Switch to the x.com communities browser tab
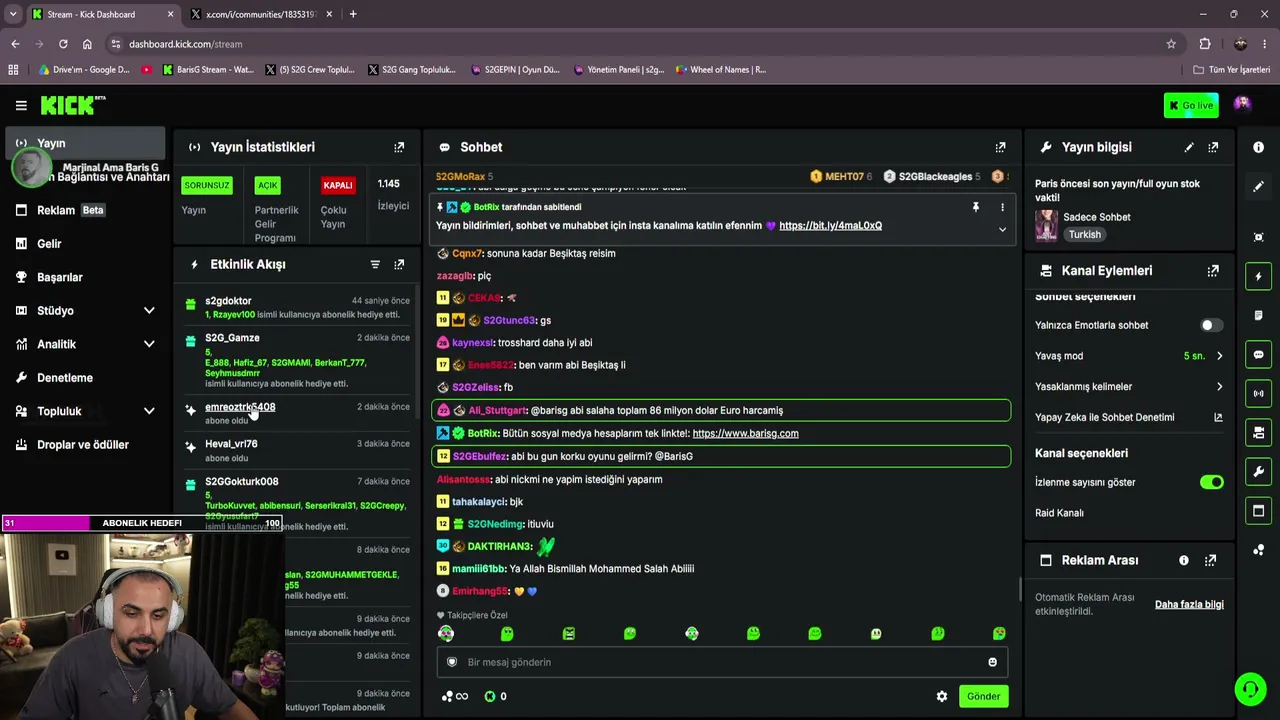Image resolution: width=1280 pixels, height=720 pixels. (259, 14)
